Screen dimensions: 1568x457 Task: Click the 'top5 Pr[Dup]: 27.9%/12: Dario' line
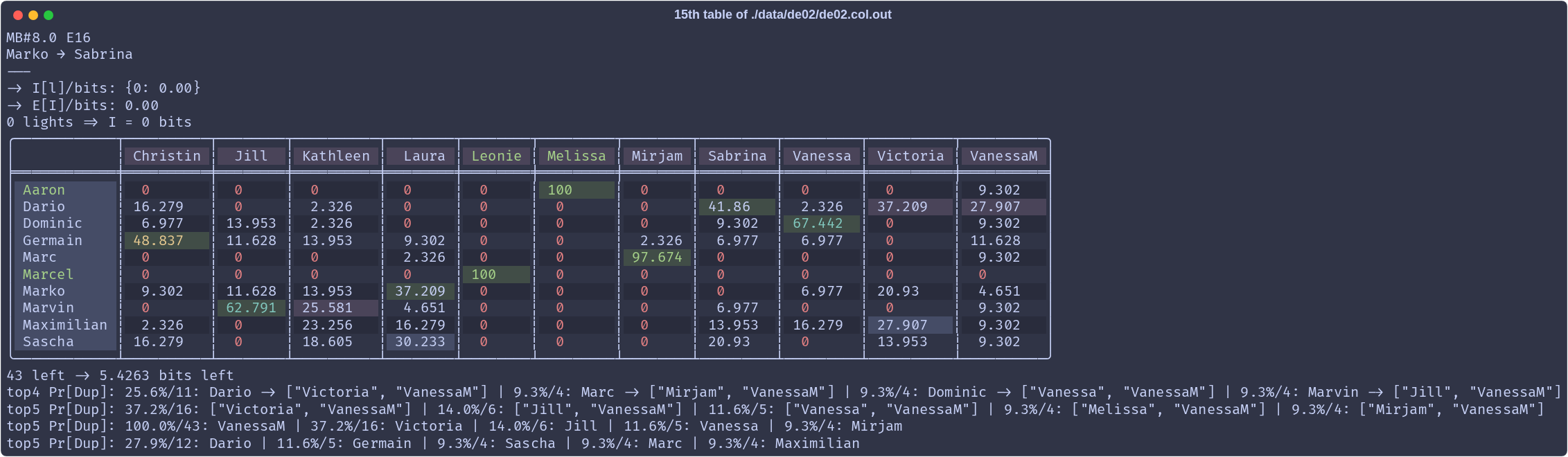coord(433,443)
